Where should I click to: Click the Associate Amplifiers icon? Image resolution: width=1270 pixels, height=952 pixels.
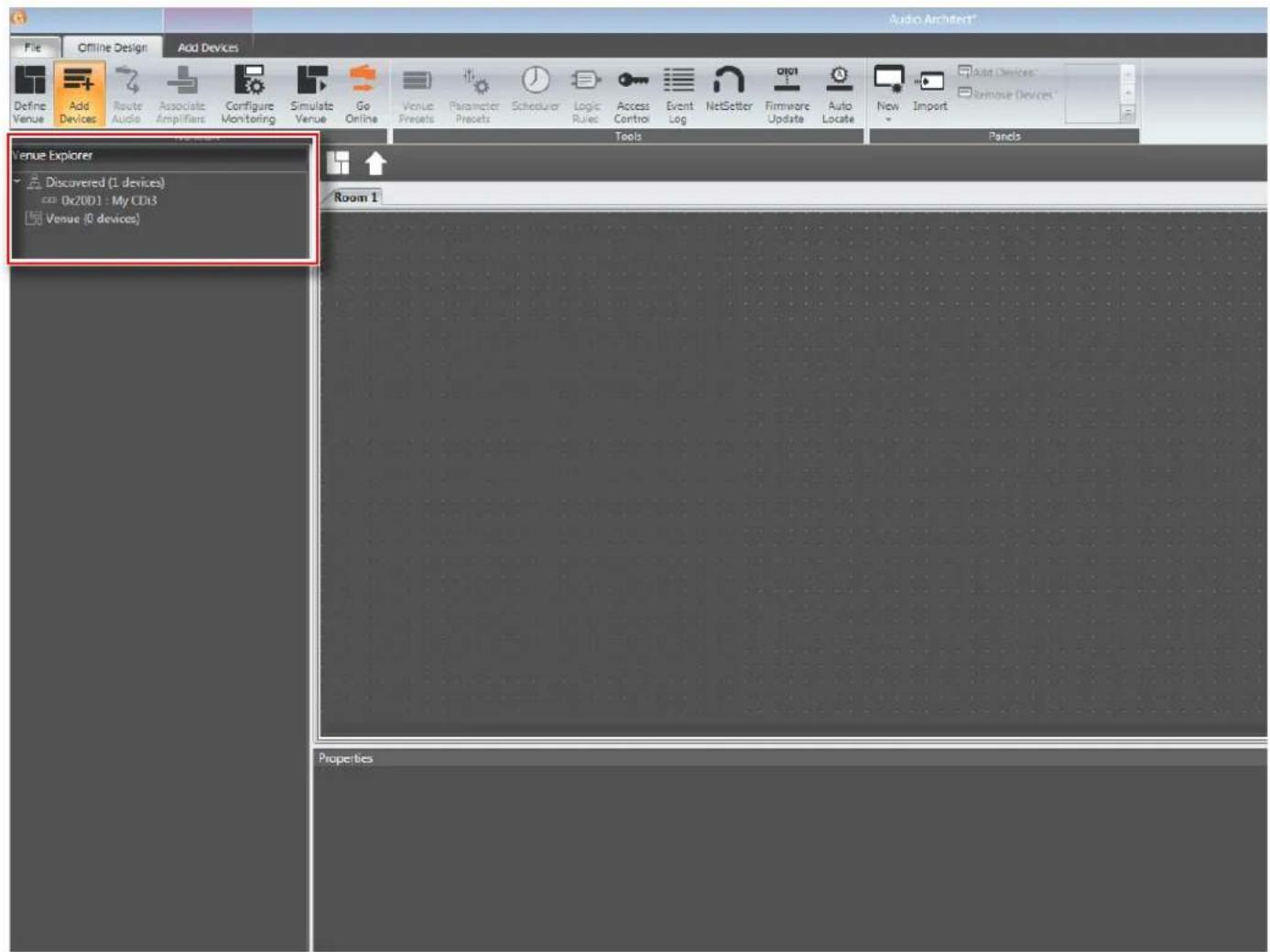[x=181, y=93]
